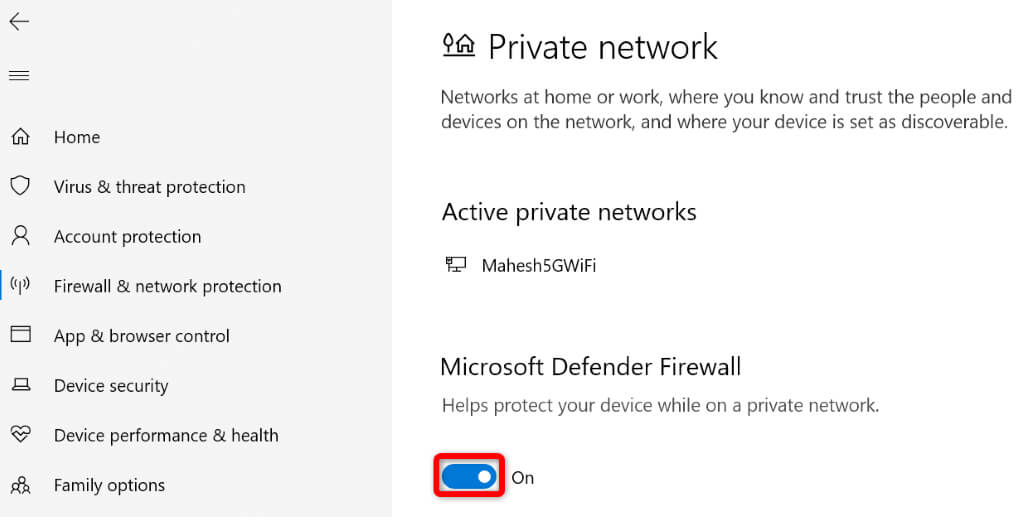Click the Home house icon
Viewport: 1024px width, 517px height.
(20, 137)
